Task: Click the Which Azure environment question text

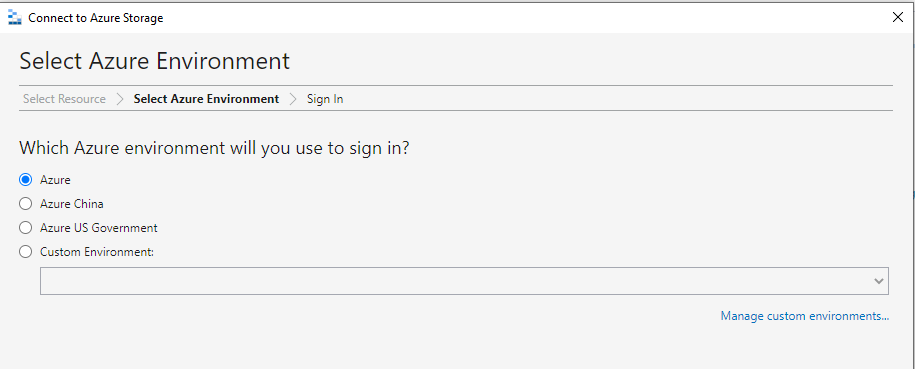Action: [x=214, y=148]
